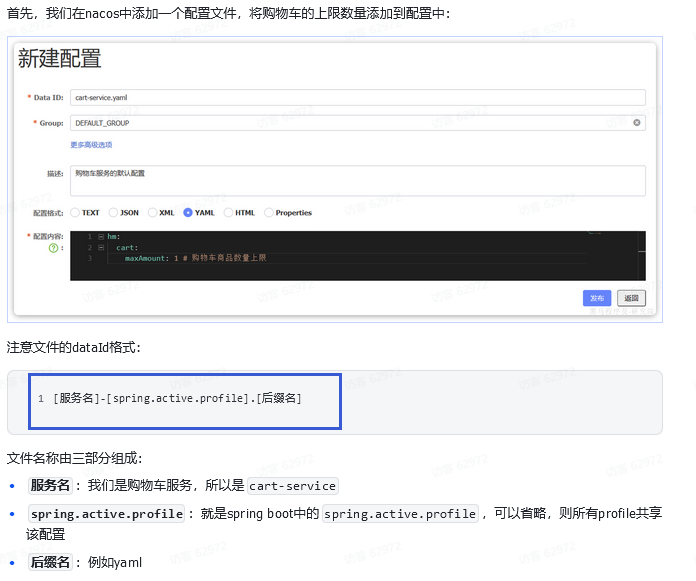Click the 注意文件的dataId格式 paragraph
The image size is (696, 581).
click(x=74, y=347)
